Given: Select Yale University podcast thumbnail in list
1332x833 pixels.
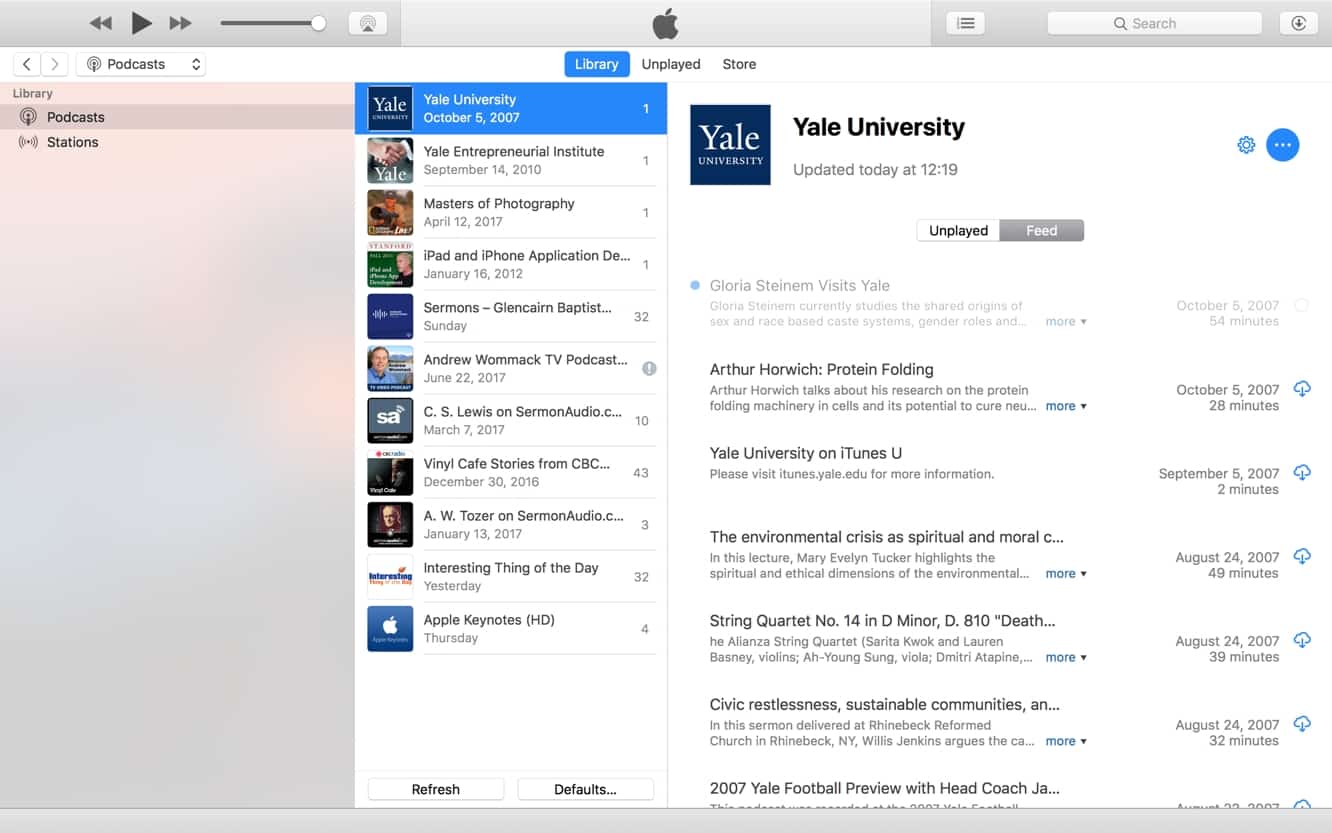Looking at the screenshot, I should click(390, 108).
